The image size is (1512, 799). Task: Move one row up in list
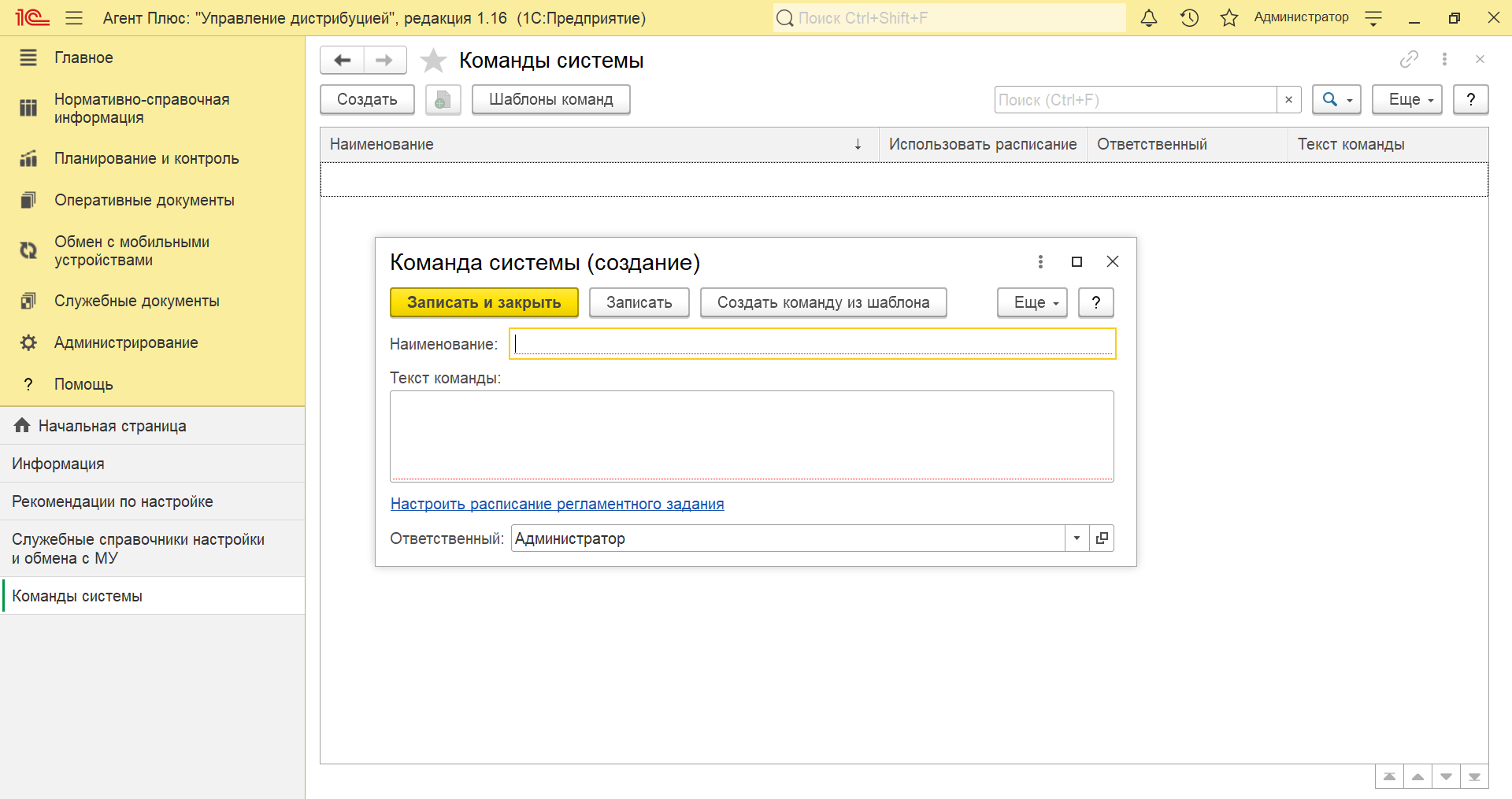coord(1417,776)
